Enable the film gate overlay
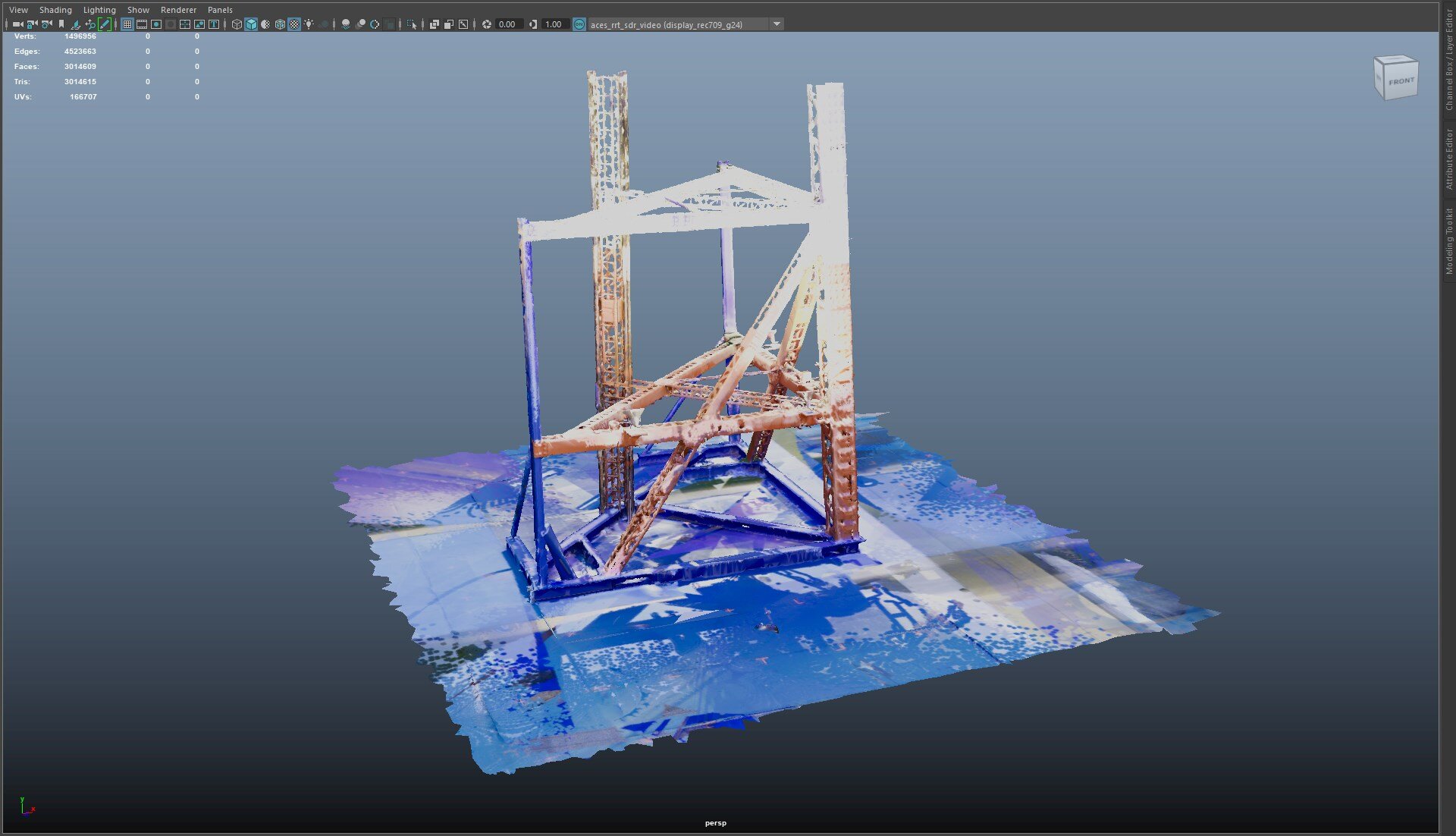This screenshot has height=836, width=1456. (142, 24)
